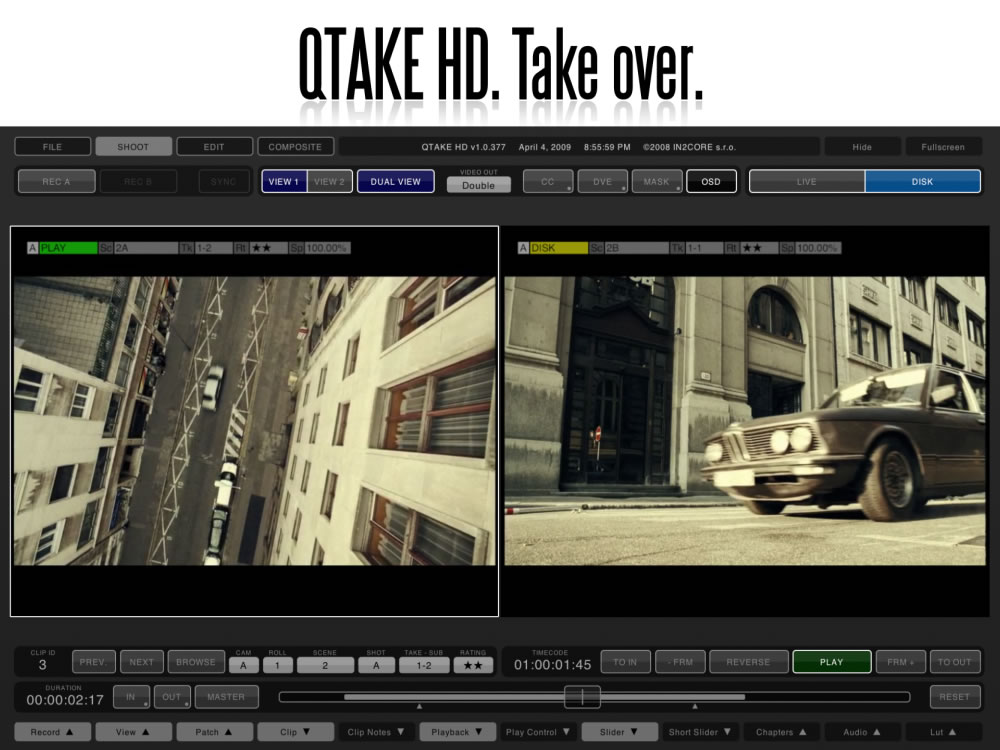The height and width of the screenshot is (750, 1000).
Task: Select the right car video view
Action: (745, 421)
